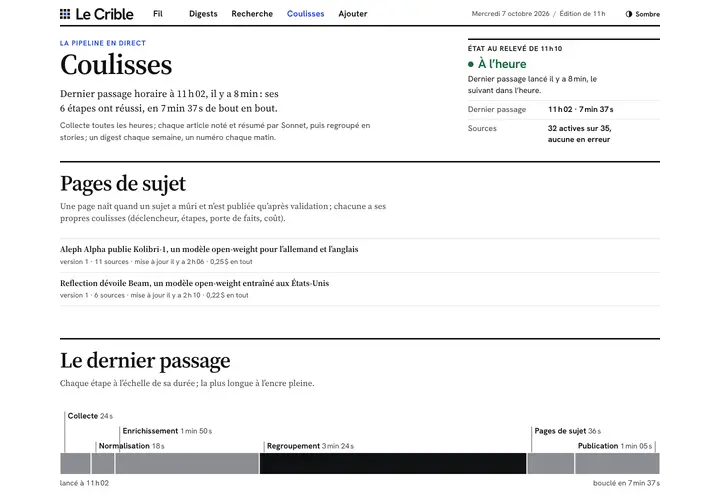
Task: Click the Le dernier passage heading
Action: pyautogui.click(x=145, y=360)
